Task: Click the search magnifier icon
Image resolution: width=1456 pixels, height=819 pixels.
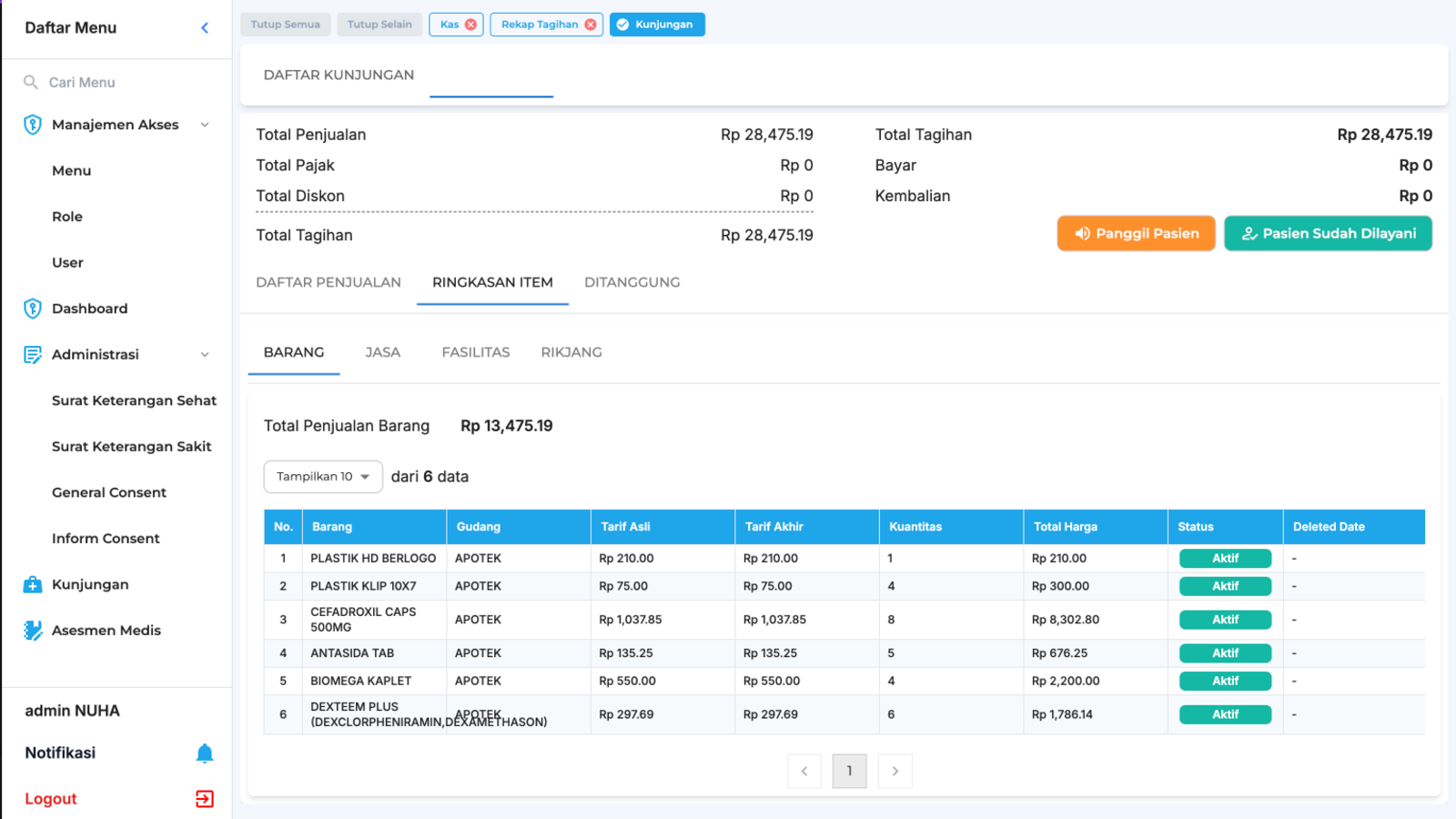Action: [x=31, y=82]
